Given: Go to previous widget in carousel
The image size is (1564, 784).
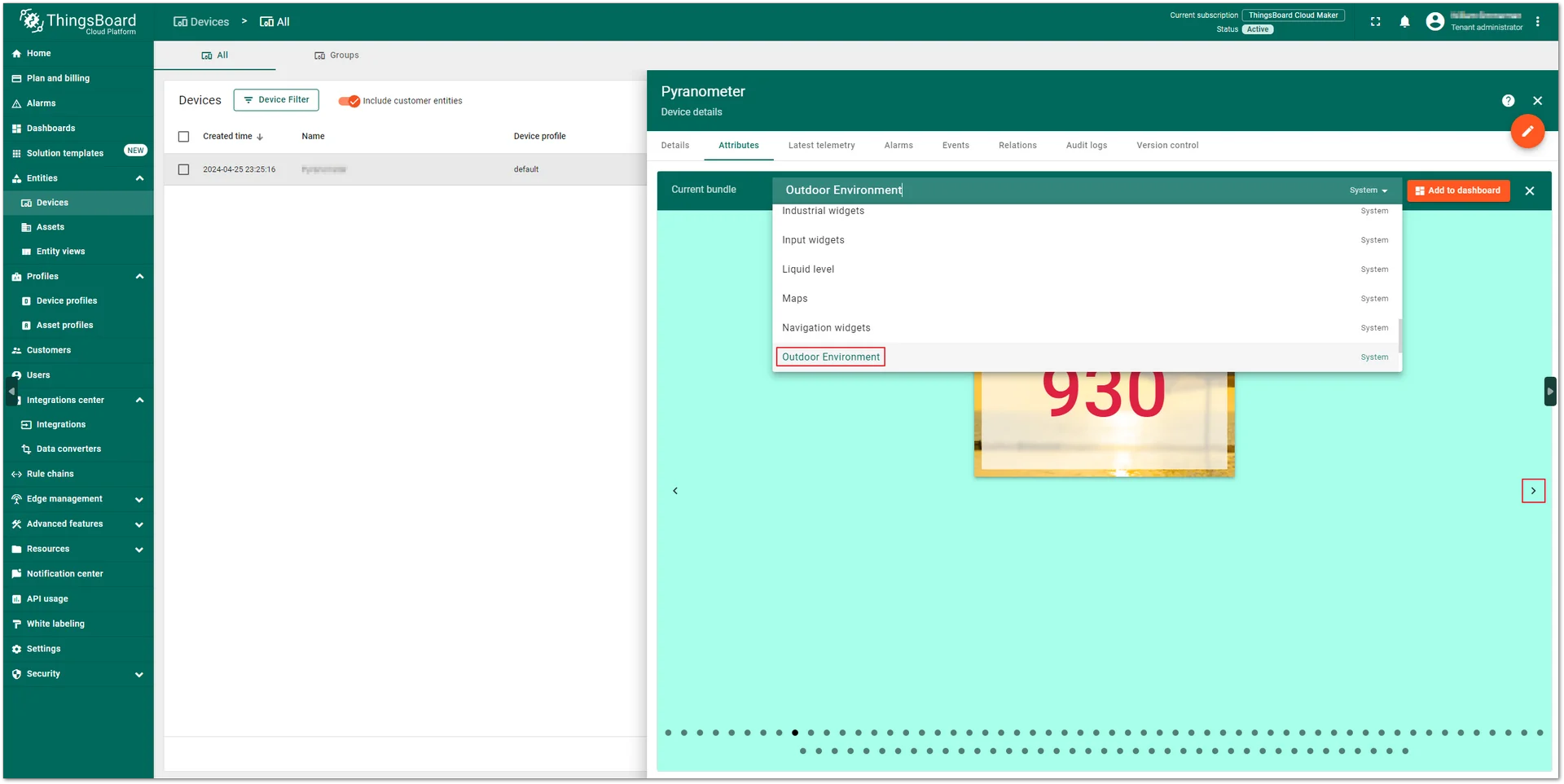Looking at the screenshot, I should click(675, 491).
